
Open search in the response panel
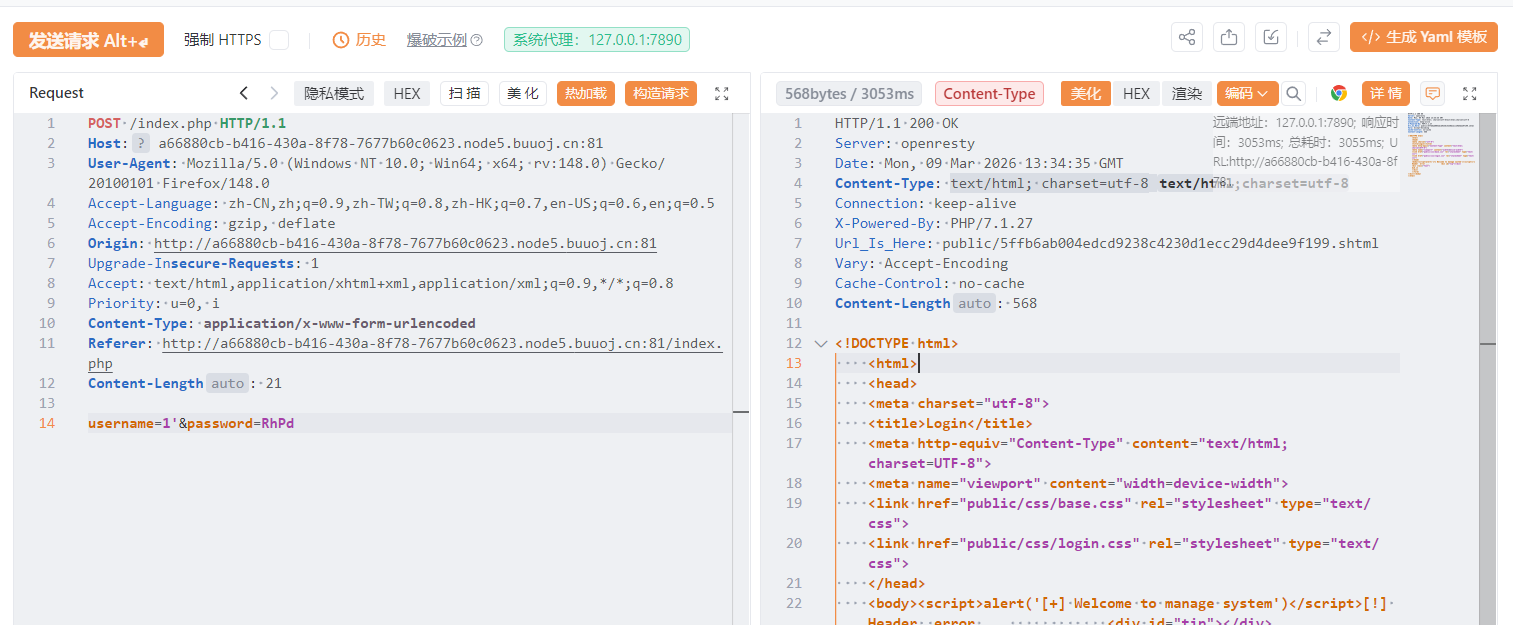coord(1294,93)
